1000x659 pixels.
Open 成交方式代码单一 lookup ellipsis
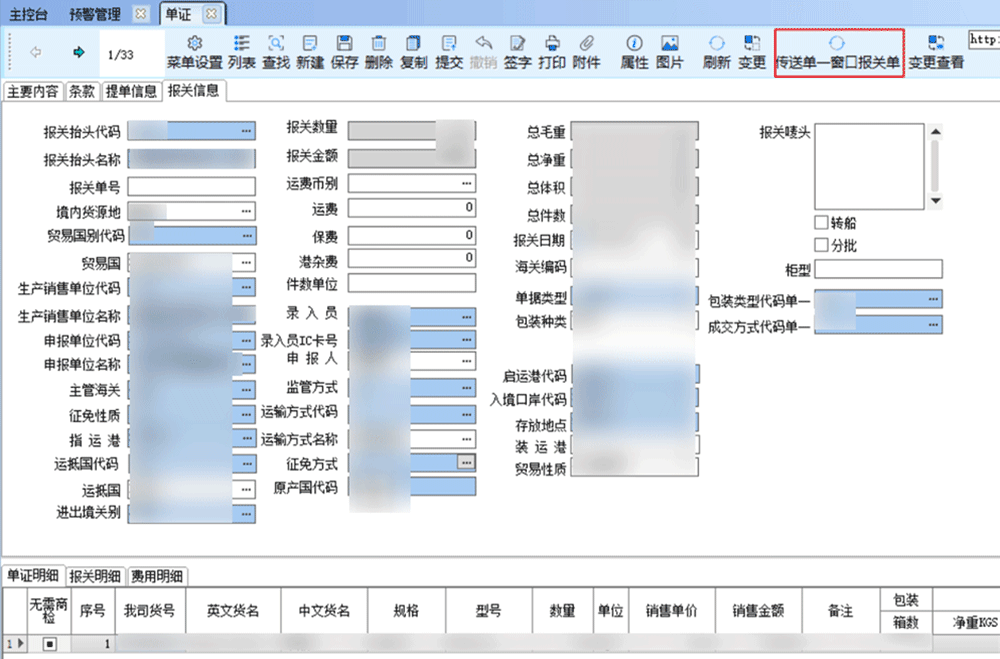pos(933,325)
